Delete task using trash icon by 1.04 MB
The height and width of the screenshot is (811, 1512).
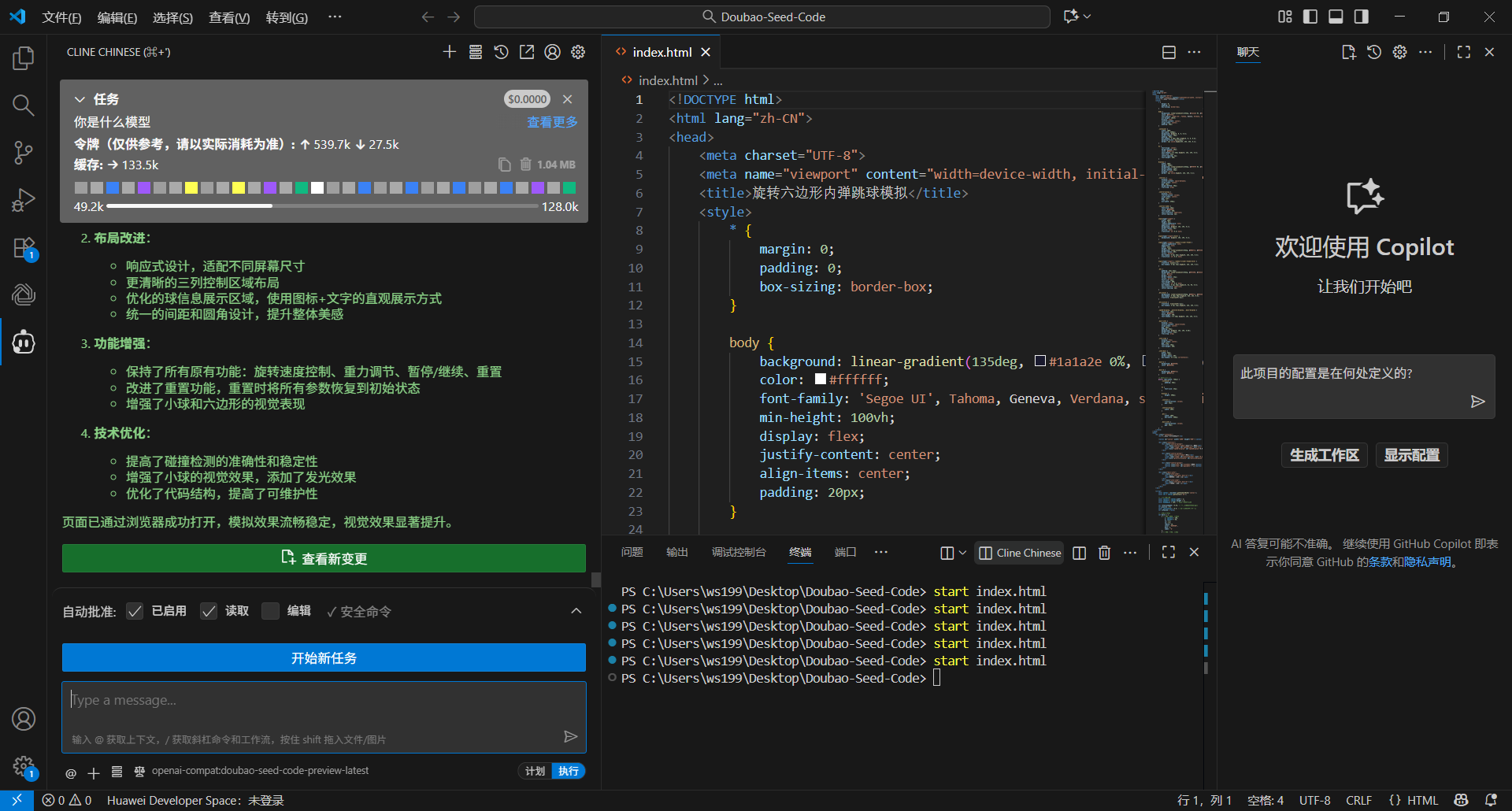point(526,165)
